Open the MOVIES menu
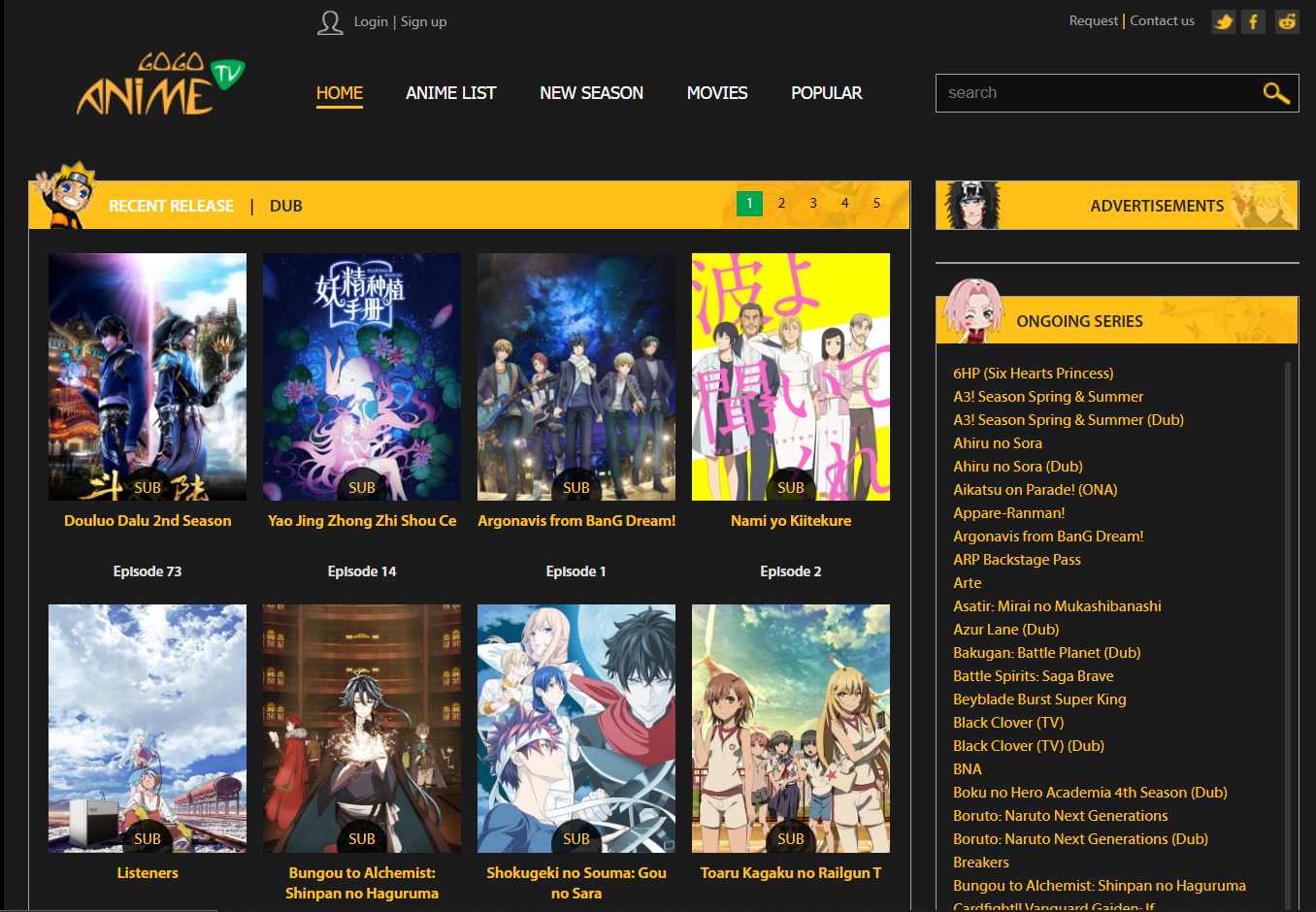1316x912 pixels. click(x=717, y=93)
